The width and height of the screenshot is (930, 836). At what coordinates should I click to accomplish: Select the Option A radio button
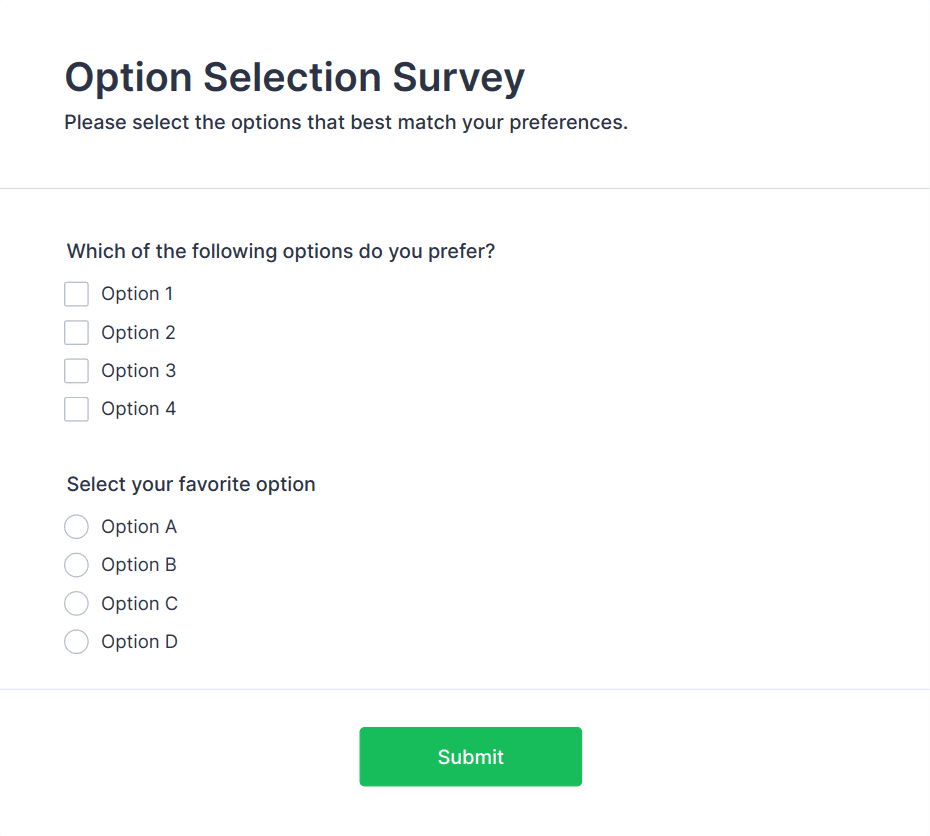[76, 527]
